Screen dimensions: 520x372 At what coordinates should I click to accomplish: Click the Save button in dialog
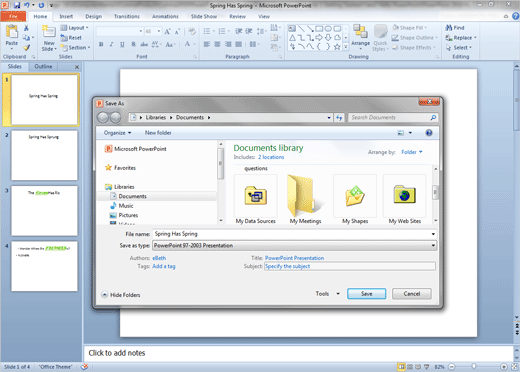[367, 294]
